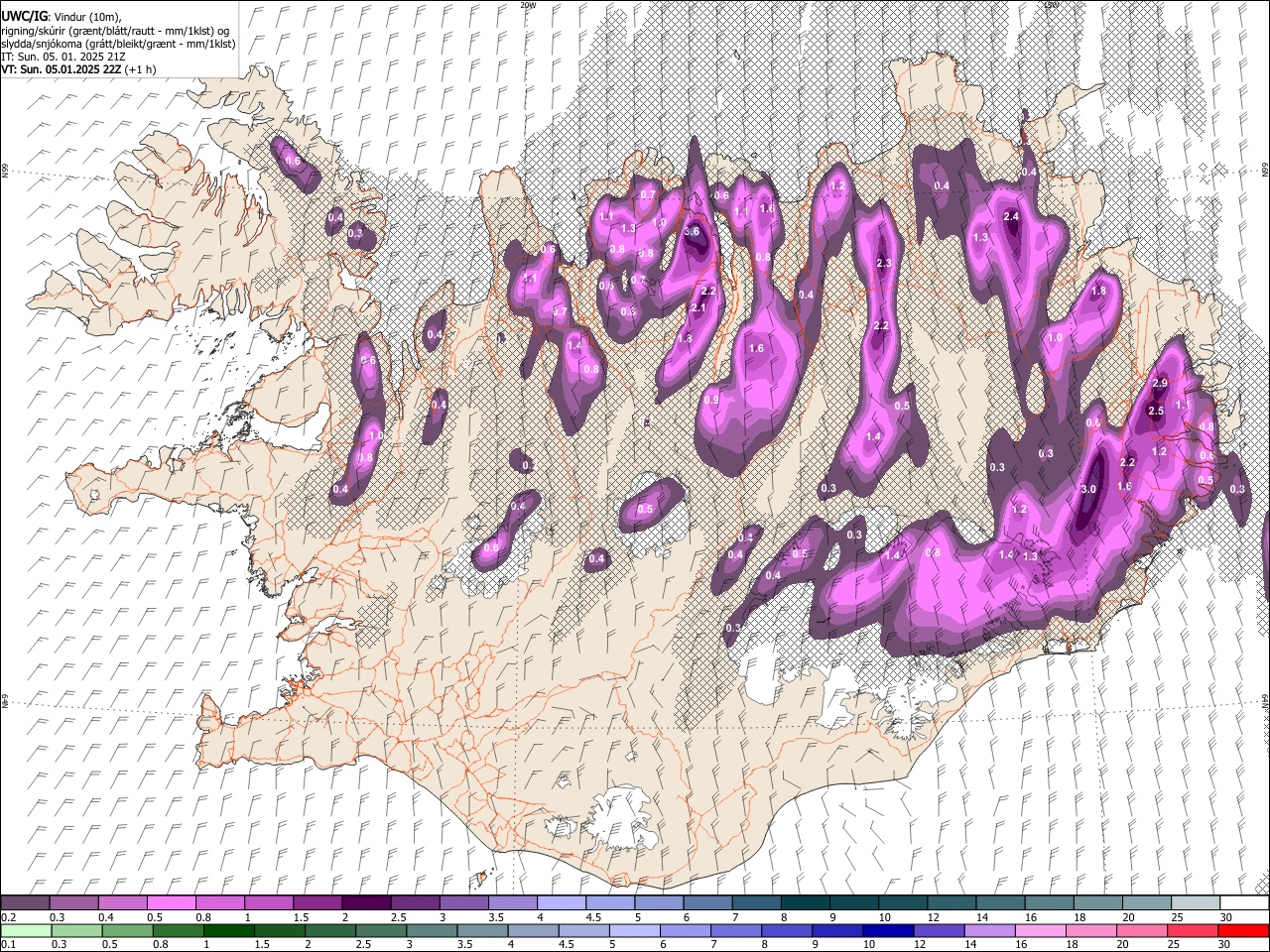Click the 2.5 value label on the map
Screen dimensions: 1270x952
[x=1155, y=411]
